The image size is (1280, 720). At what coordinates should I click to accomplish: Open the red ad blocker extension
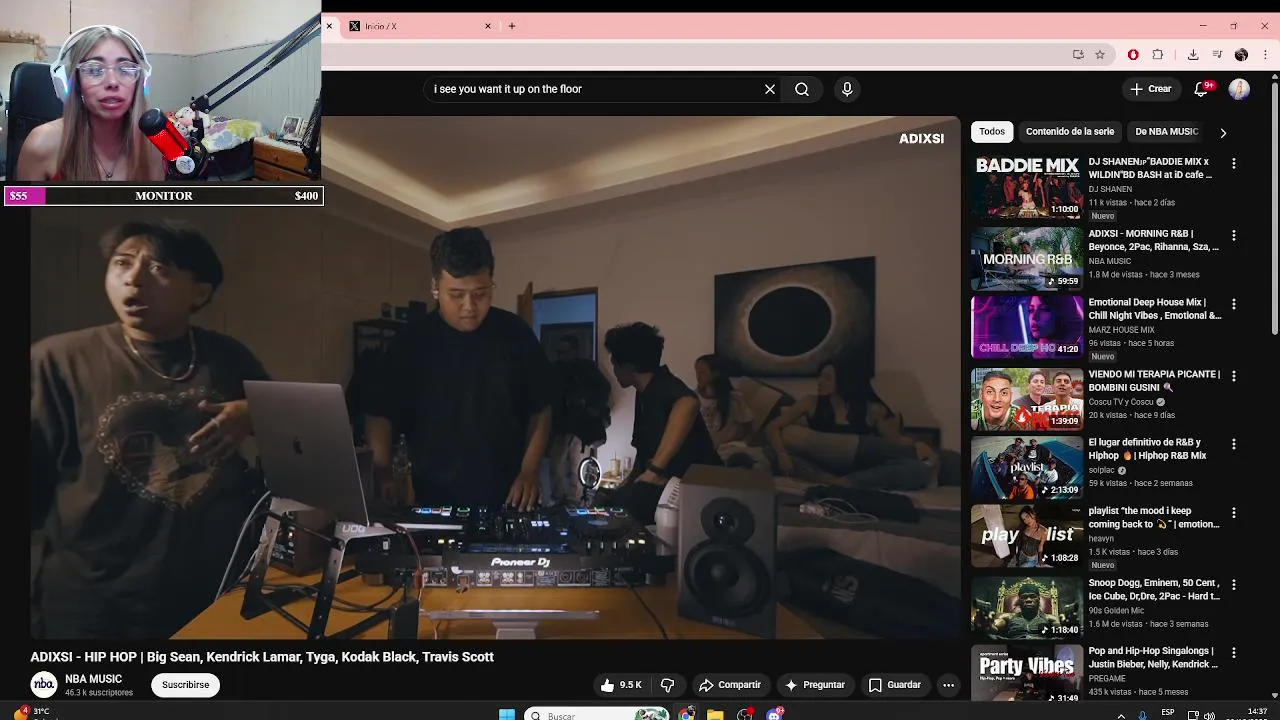(1133, 55)
